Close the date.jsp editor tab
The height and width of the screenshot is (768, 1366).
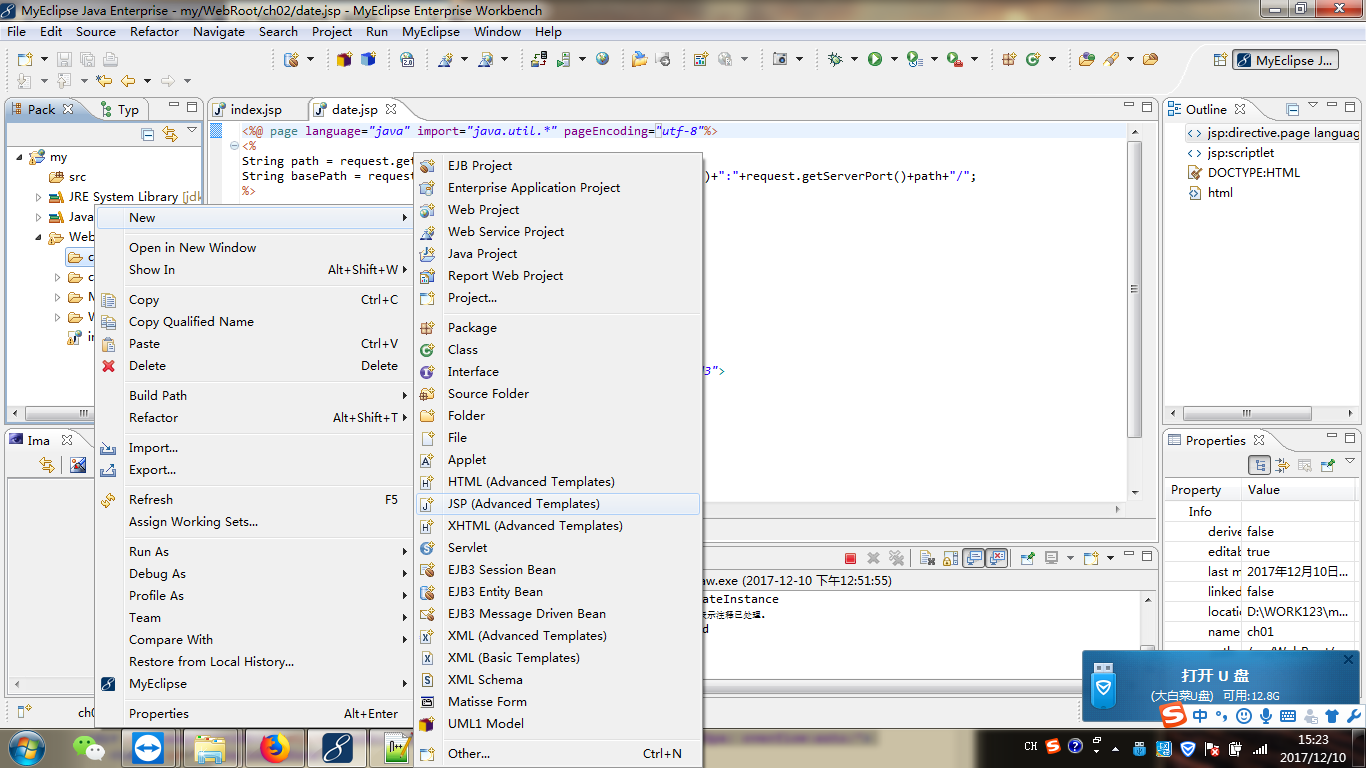(391, 109)
